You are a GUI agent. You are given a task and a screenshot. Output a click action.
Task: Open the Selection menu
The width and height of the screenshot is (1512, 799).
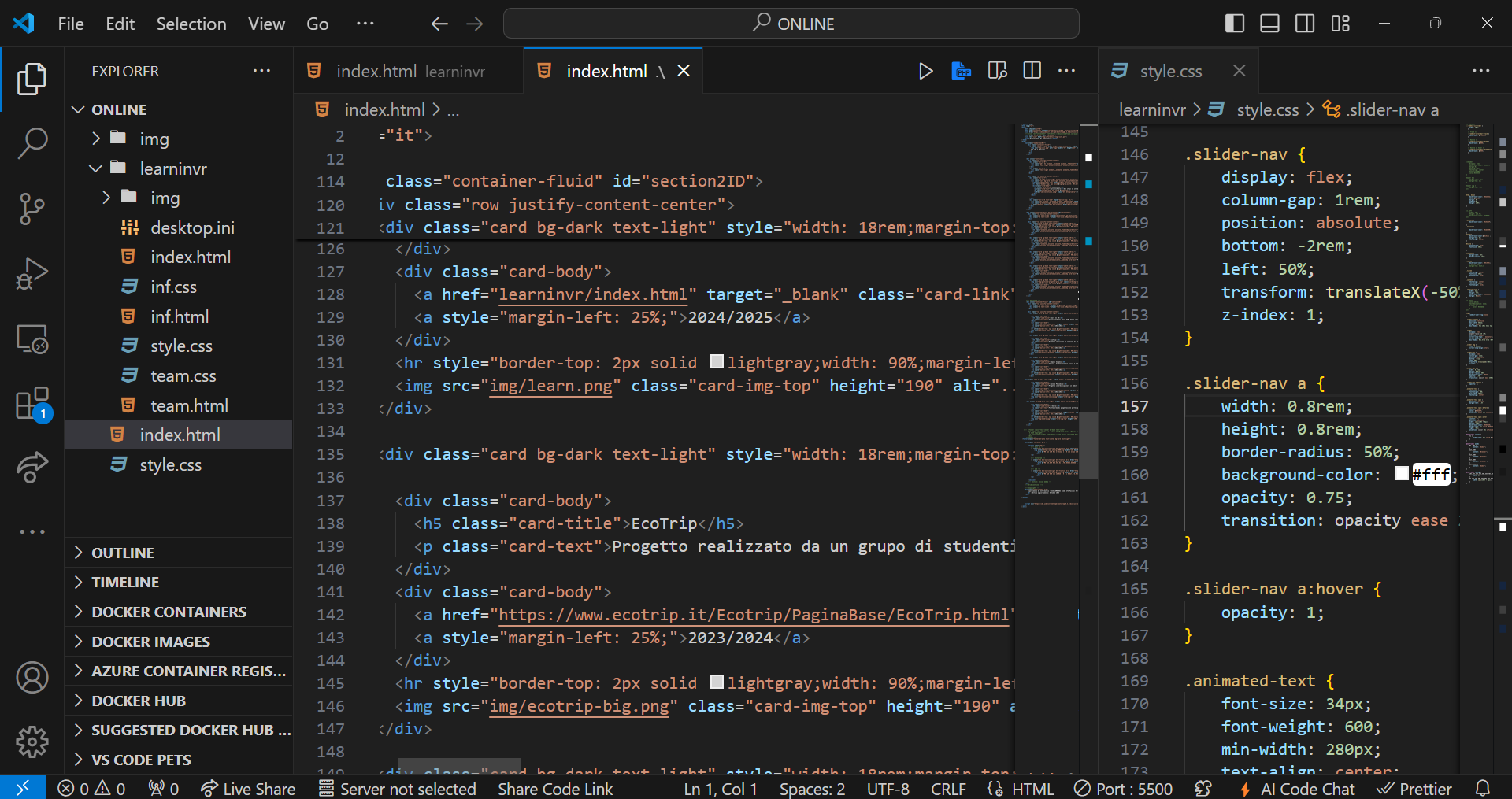pyautogui.click(x=191, y=24)
